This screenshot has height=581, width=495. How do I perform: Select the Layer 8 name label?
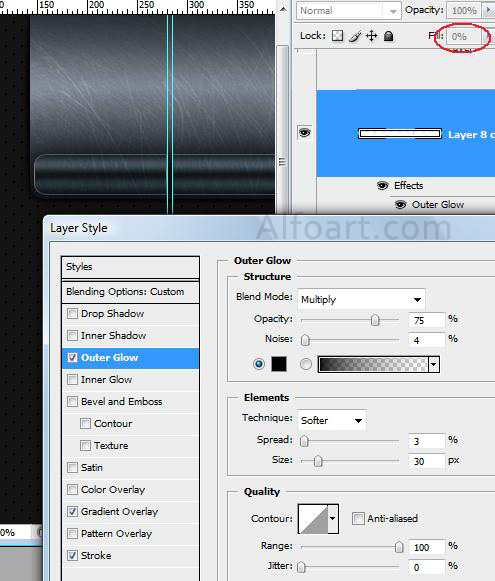471,135
